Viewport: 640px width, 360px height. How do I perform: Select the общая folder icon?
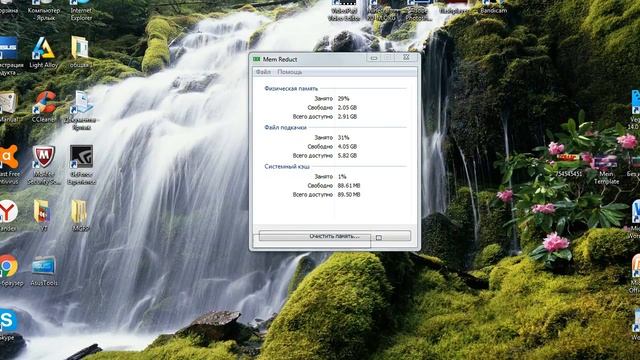tap(80, 52)
